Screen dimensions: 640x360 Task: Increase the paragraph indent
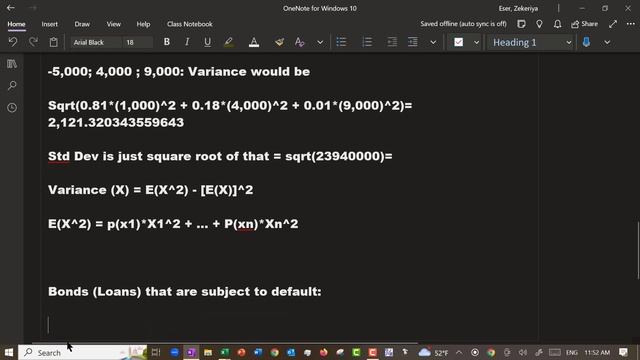pos(413,42)
